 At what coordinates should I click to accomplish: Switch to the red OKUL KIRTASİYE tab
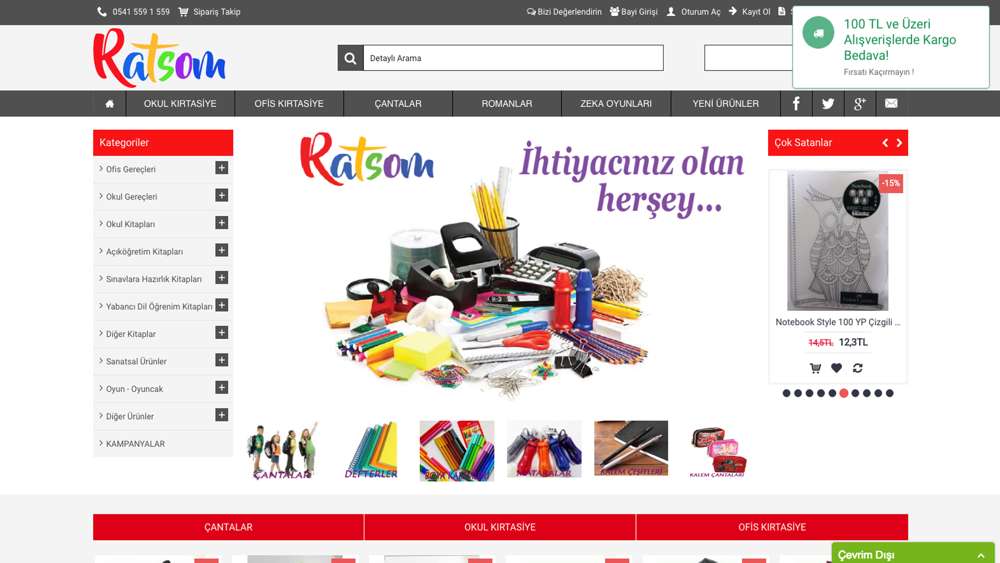coord(500,527)
